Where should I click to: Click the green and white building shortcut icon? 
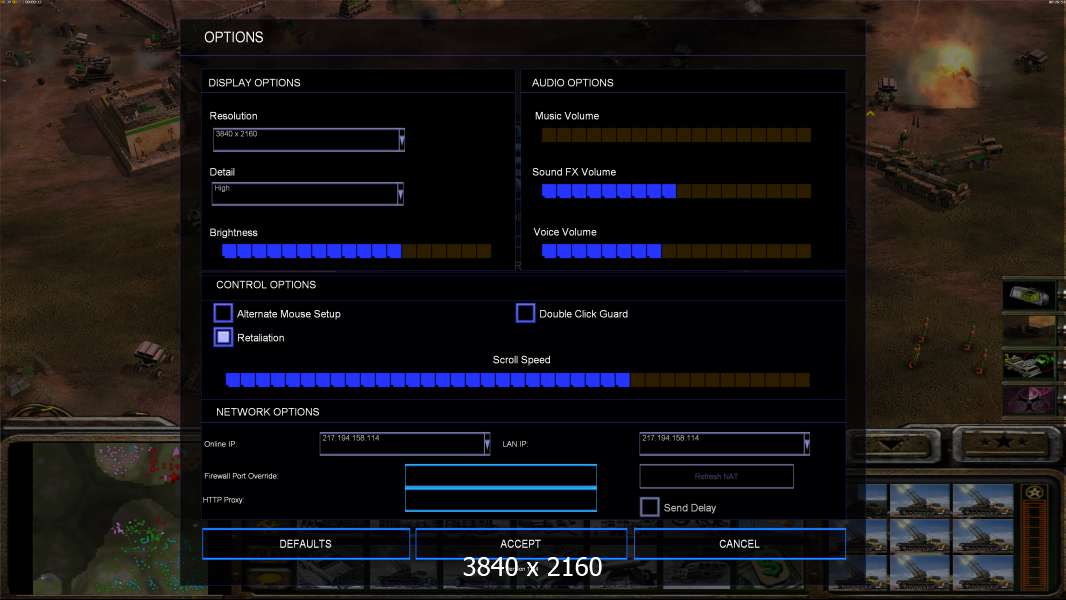(x=1029, y=365)
